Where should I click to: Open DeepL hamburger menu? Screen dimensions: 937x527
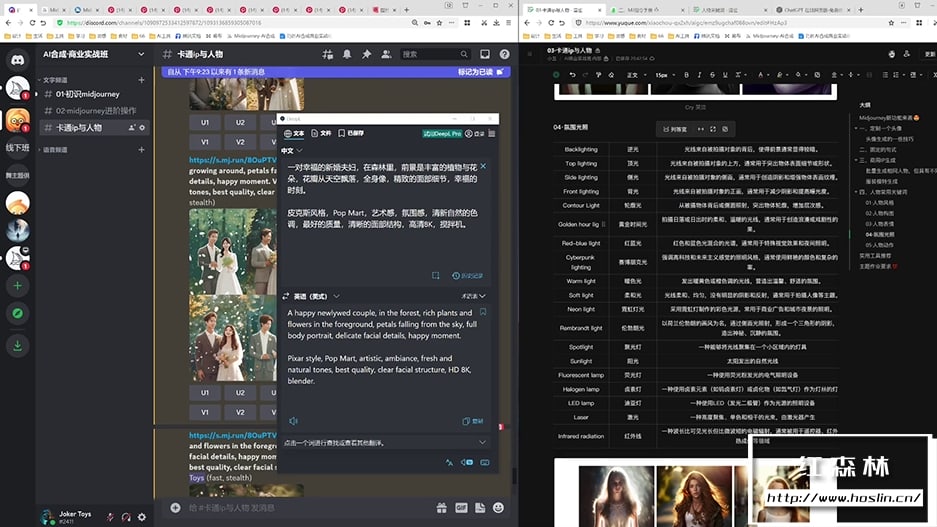click(492, 134)
